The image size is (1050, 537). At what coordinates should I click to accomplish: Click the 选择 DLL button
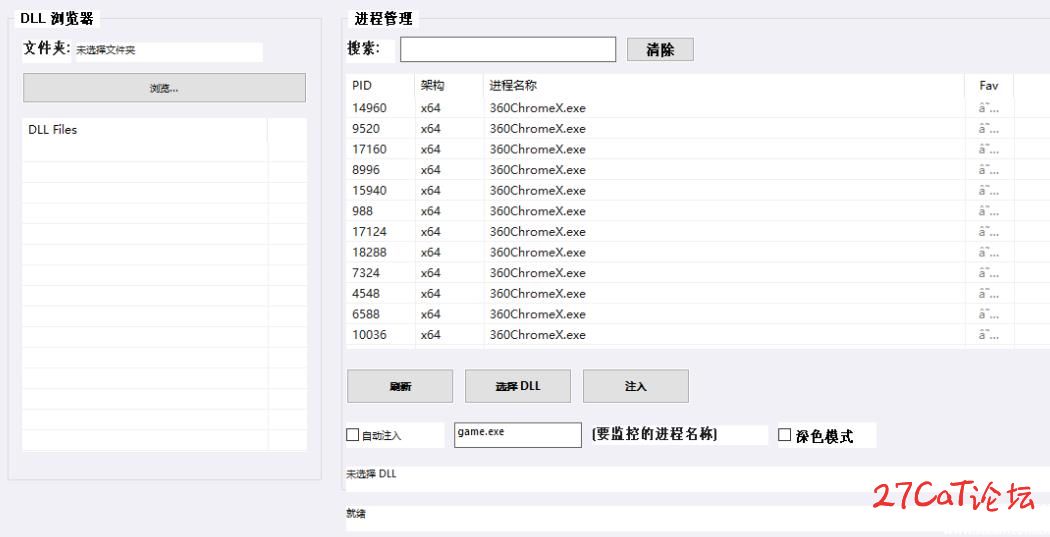pos(518,386)
